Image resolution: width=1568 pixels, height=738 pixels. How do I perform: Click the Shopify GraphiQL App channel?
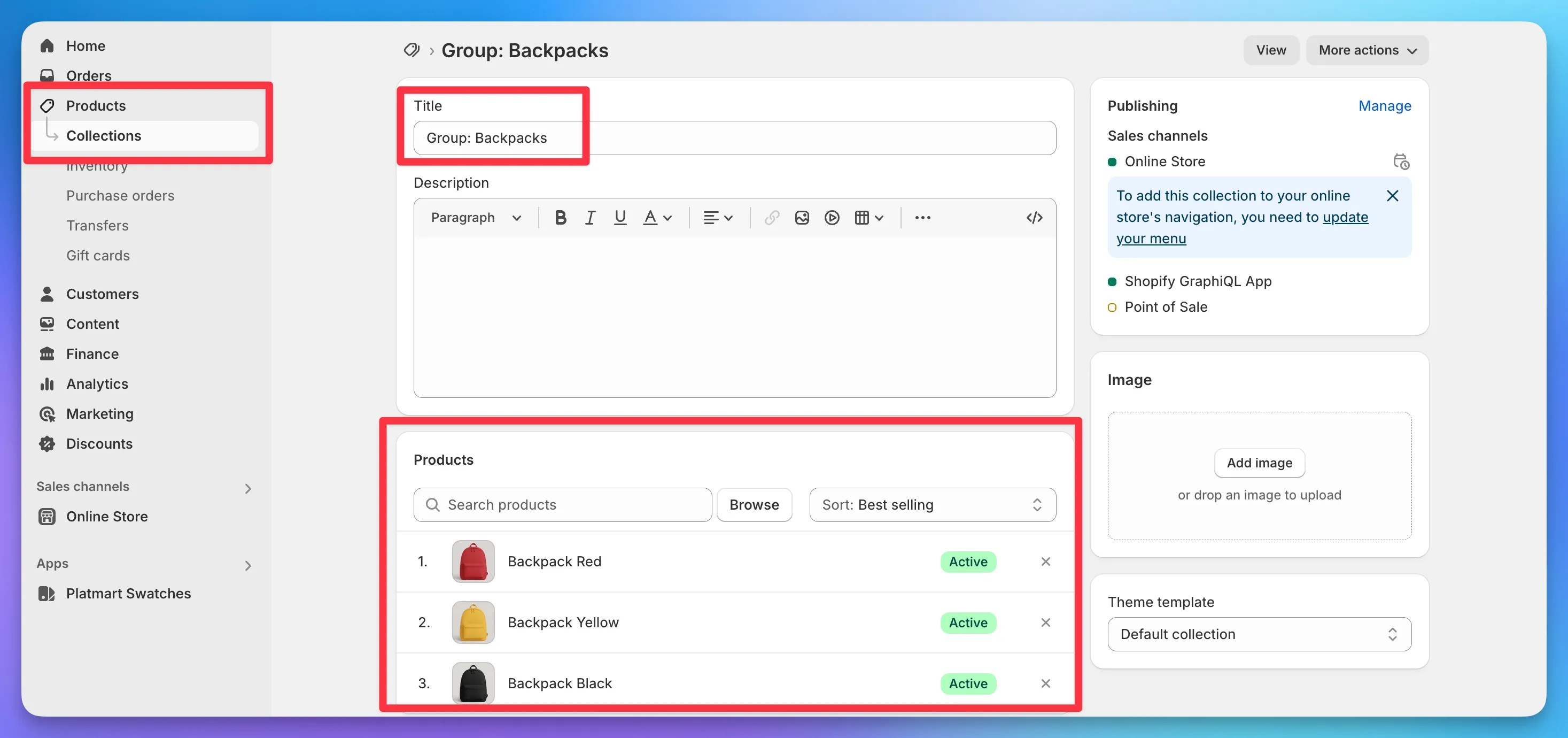click(1197, 281)
